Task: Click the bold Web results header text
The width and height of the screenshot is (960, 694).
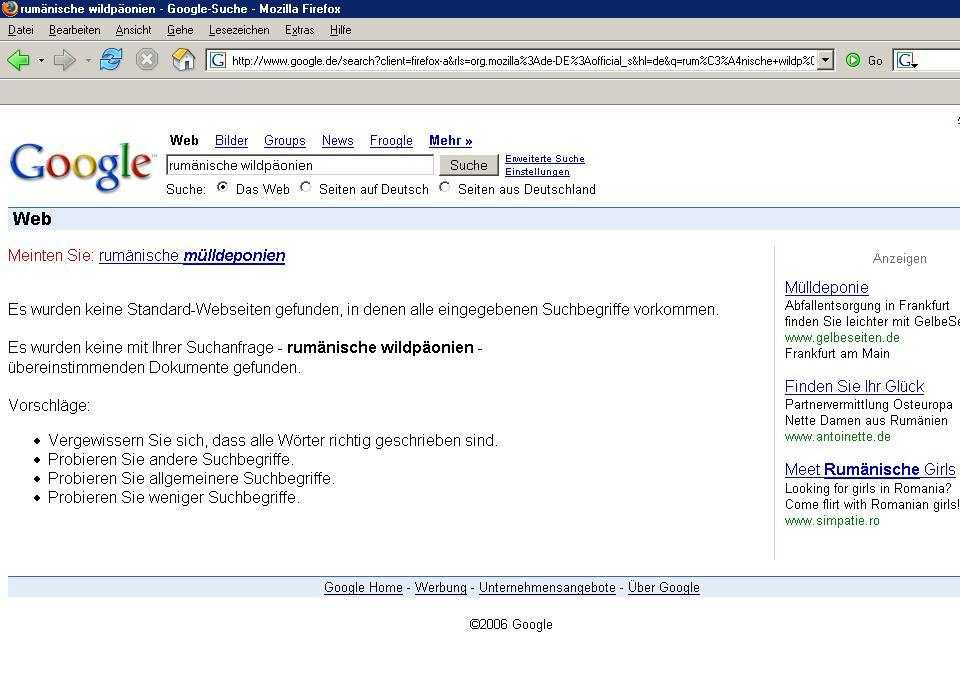Action: pos(32,219)
